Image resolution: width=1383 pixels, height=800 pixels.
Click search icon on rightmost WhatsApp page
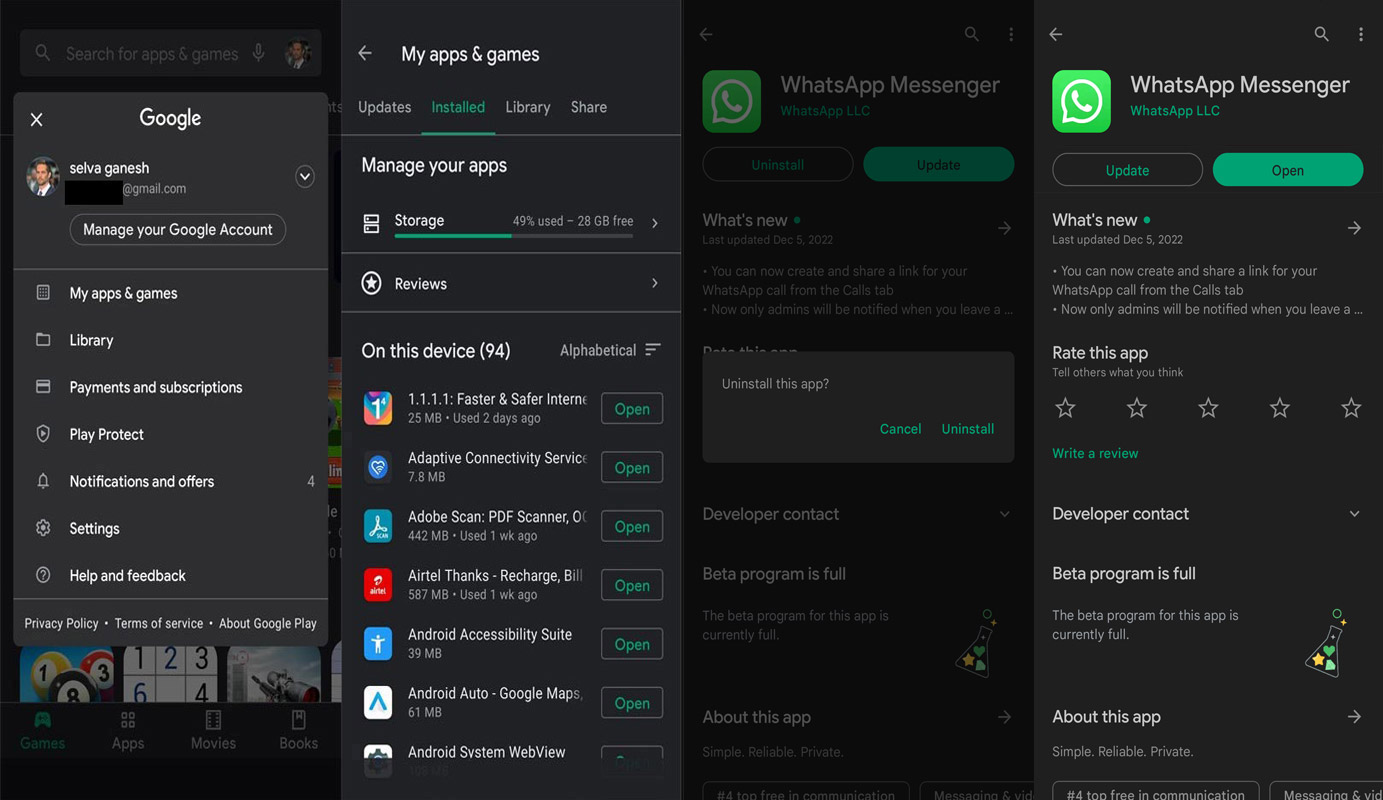[x=1321, y=35]
